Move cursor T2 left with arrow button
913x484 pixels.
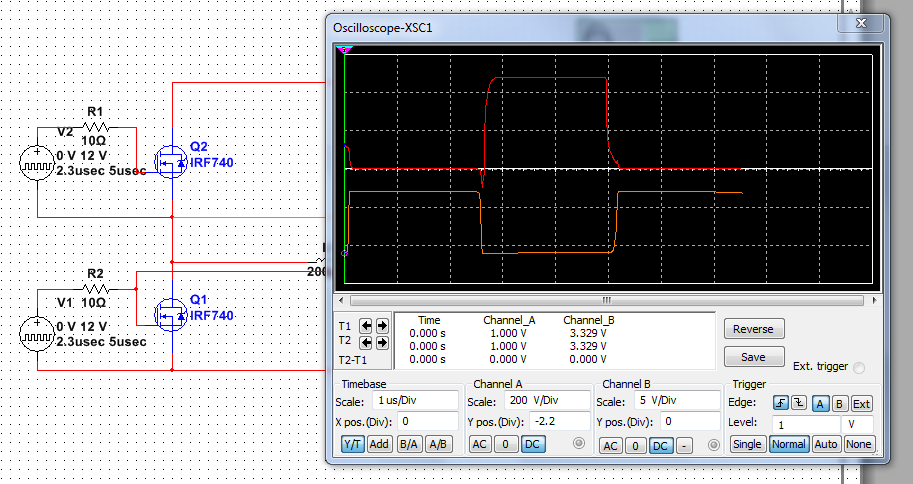tap(366, 342)
